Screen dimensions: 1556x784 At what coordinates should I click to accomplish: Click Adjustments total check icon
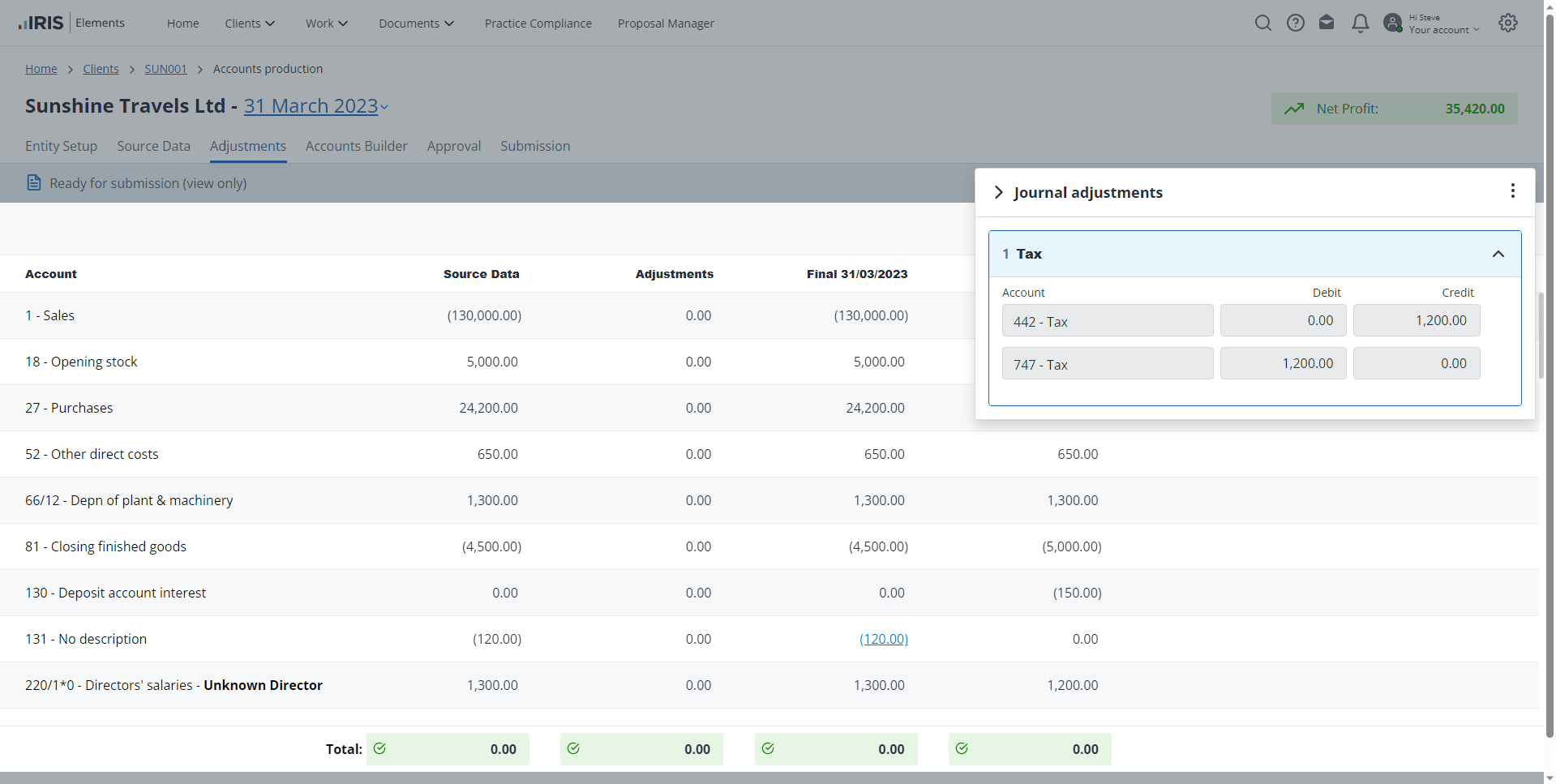(573, 748)
